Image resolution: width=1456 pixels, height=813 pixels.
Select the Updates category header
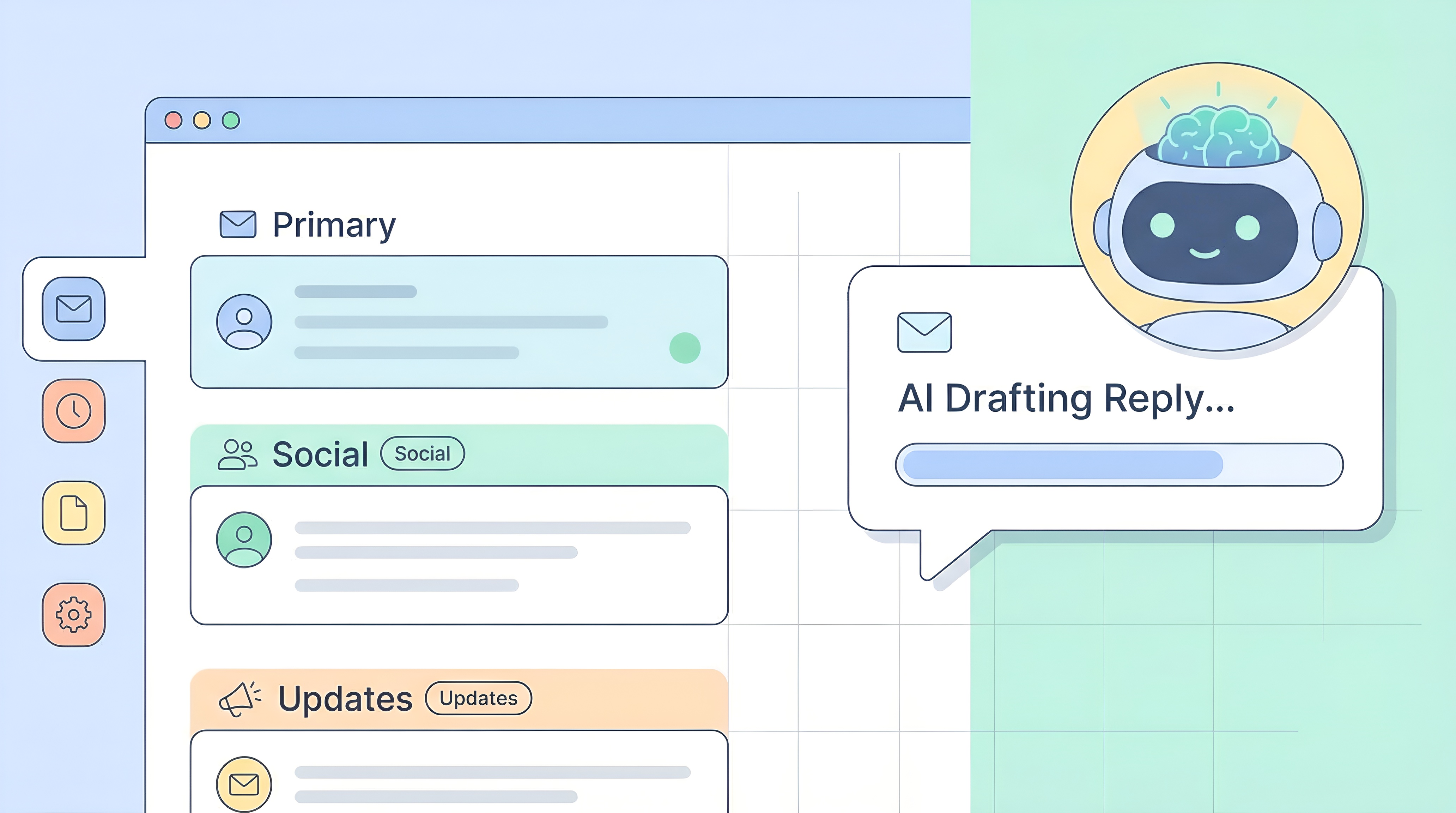pyautogui.click(x=345, y=699)
